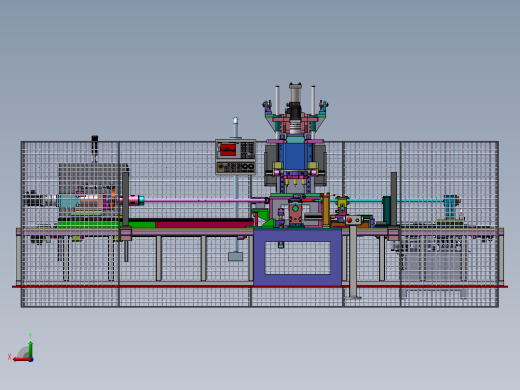Select the purple rectangular base frame
Viewport: 520px width, 390px height.
[x=297, y=257]
